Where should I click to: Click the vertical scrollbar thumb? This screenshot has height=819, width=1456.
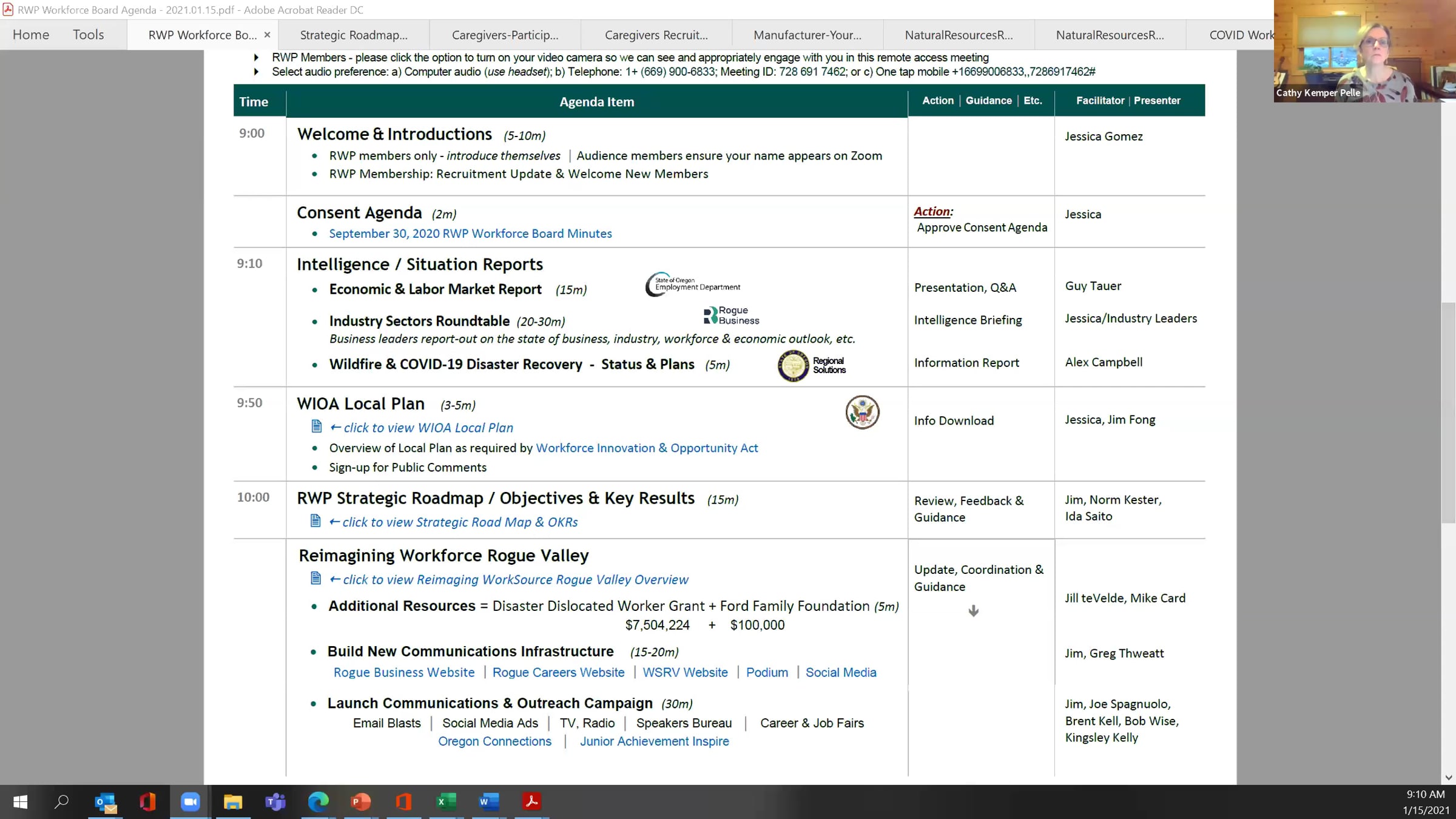pyautogui.click(x=1448, y=413)
